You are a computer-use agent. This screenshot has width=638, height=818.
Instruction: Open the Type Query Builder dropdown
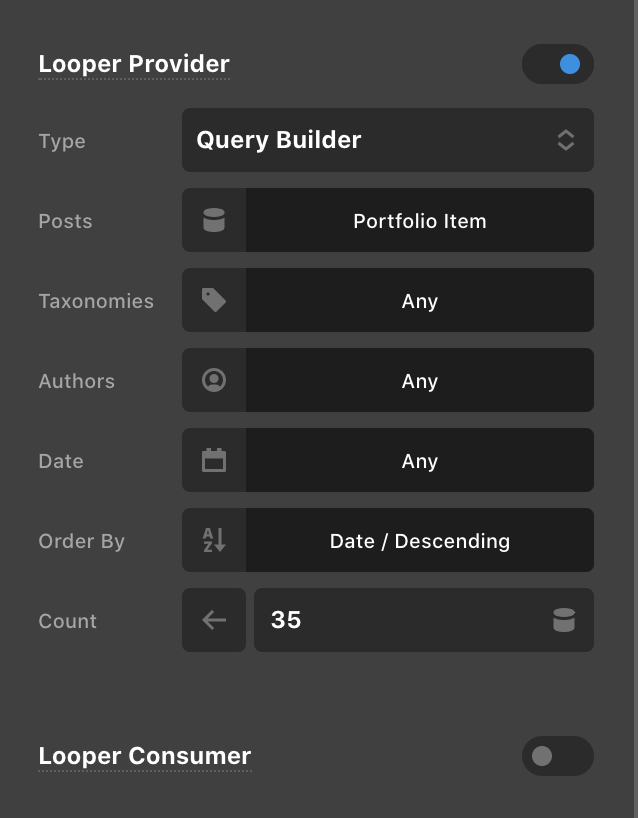pos(388,140)
